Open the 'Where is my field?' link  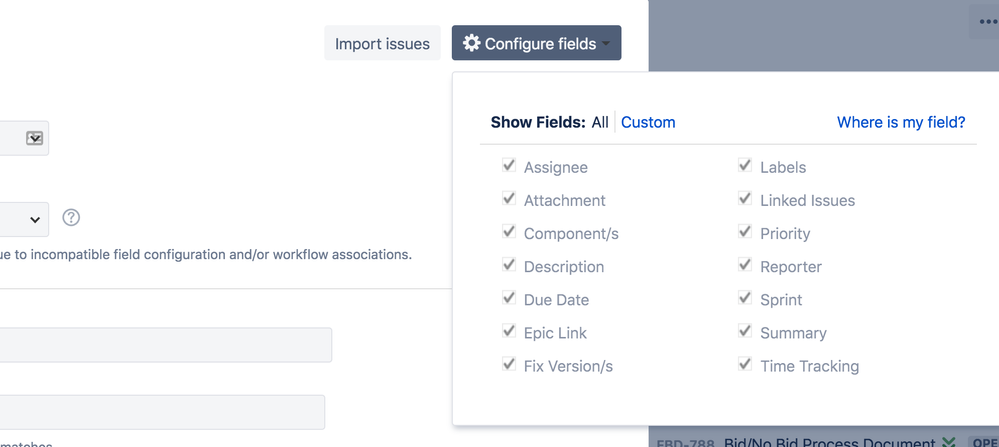click(901, 122)
